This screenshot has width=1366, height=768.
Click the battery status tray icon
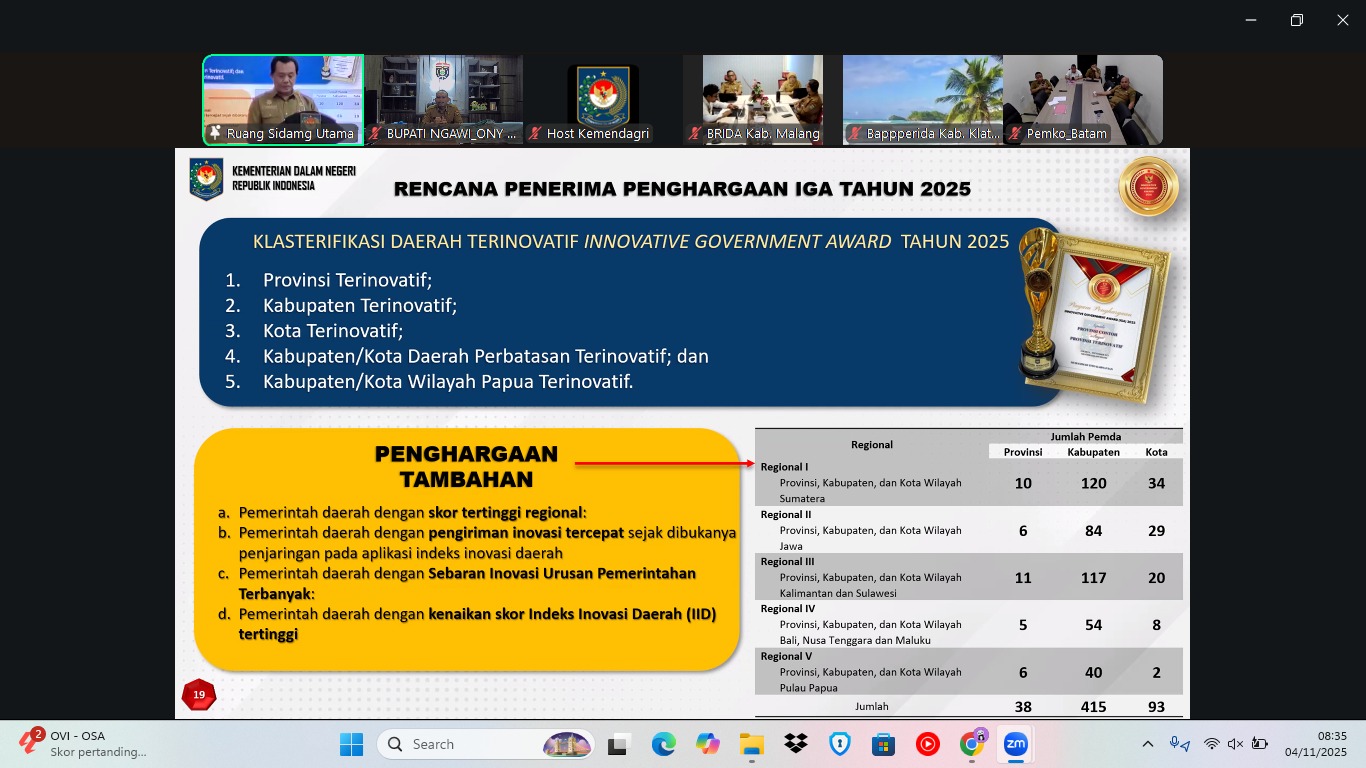click(x=1260, y=744)
